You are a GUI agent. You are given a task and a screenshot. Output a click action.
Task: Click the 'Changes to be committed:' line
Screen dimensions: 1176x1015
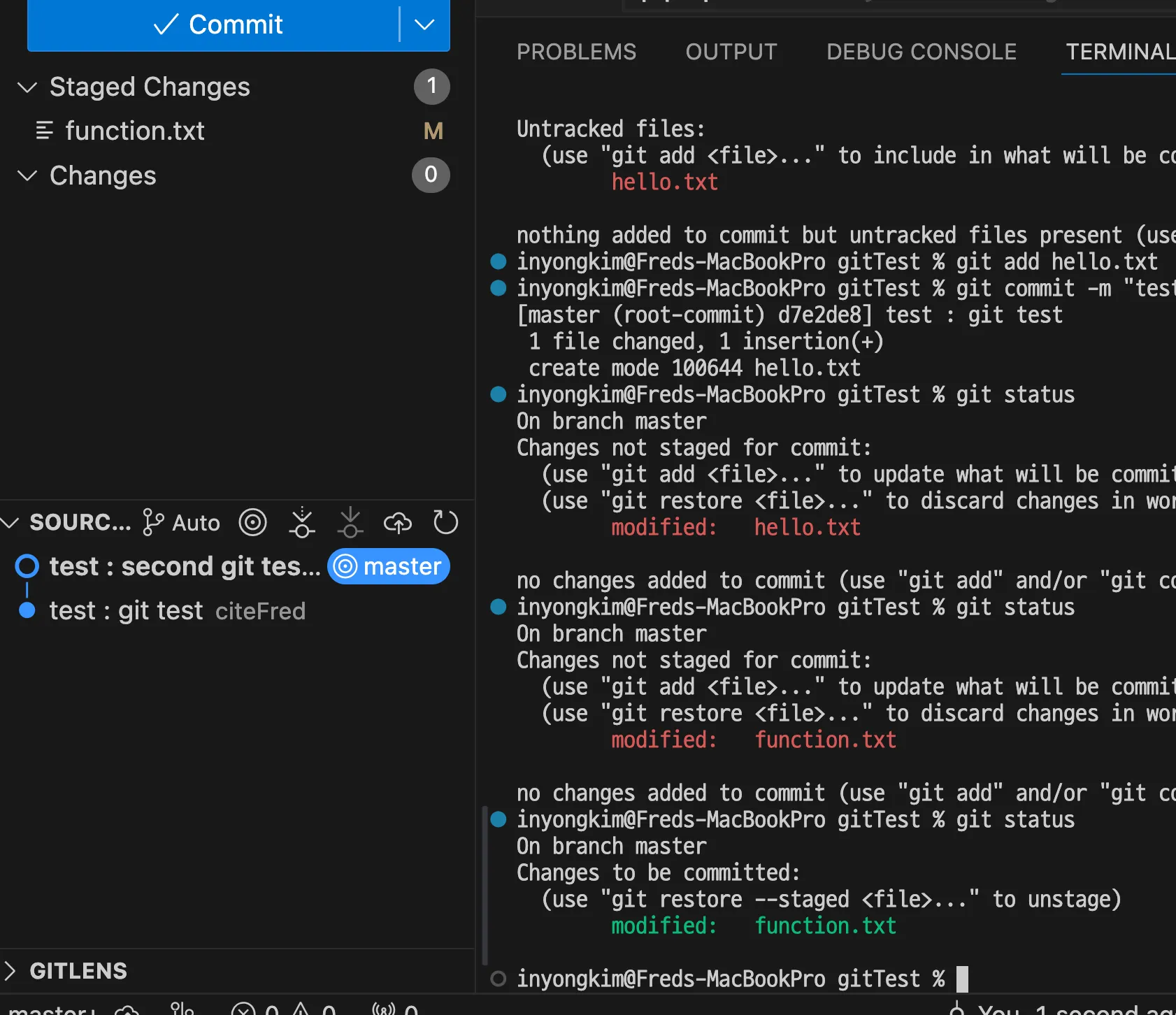coord(659,872)
